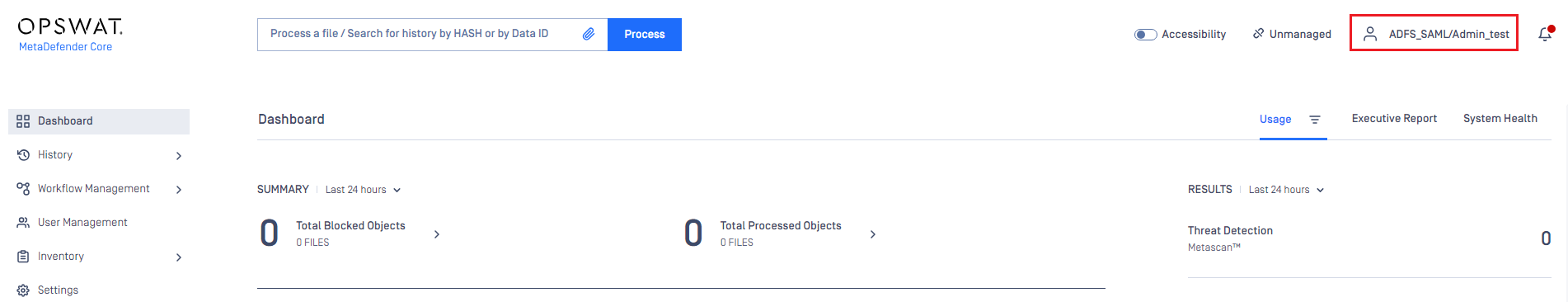The image size is (1568, 302).
Task: Click the ADFS_SAML/Admin_test user profile icon
Action: (x=1370, y=34)
